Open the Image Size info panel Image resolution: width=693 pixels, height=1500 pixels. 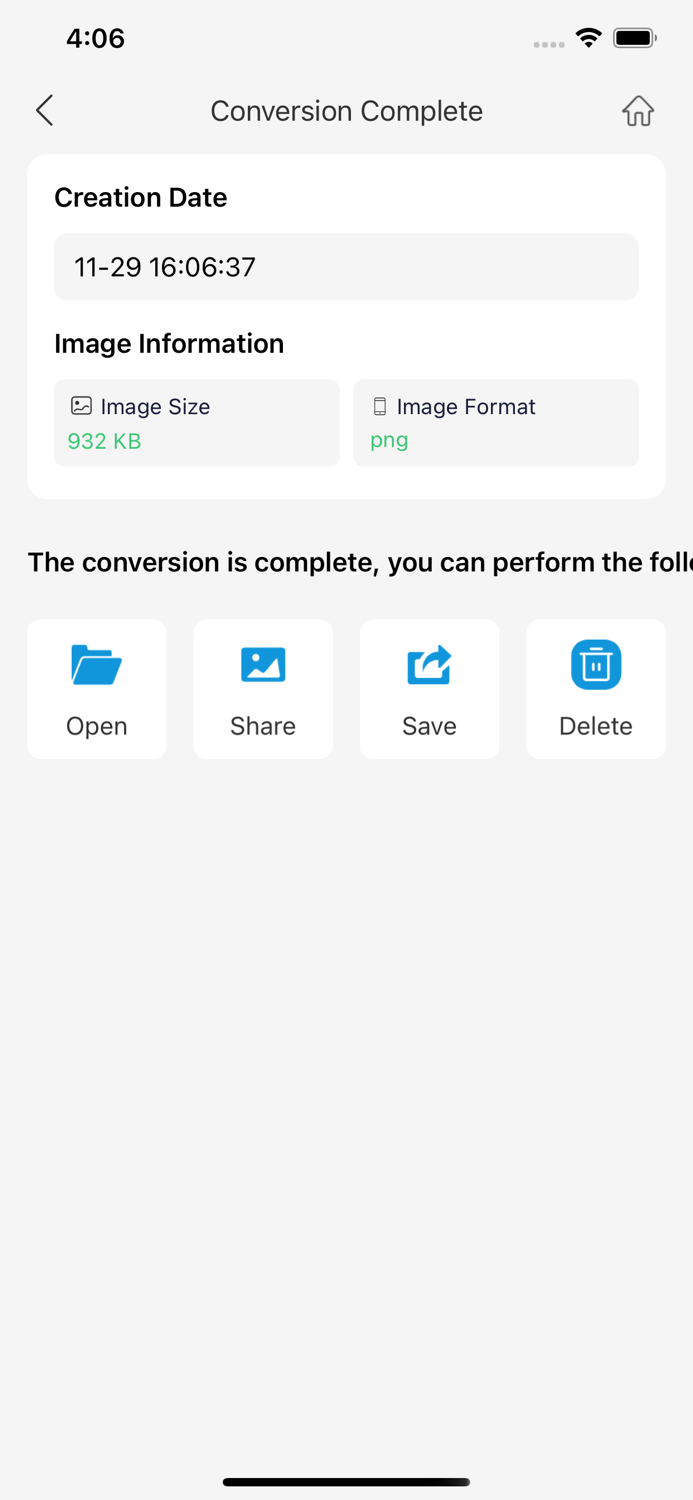coord(196,422)
